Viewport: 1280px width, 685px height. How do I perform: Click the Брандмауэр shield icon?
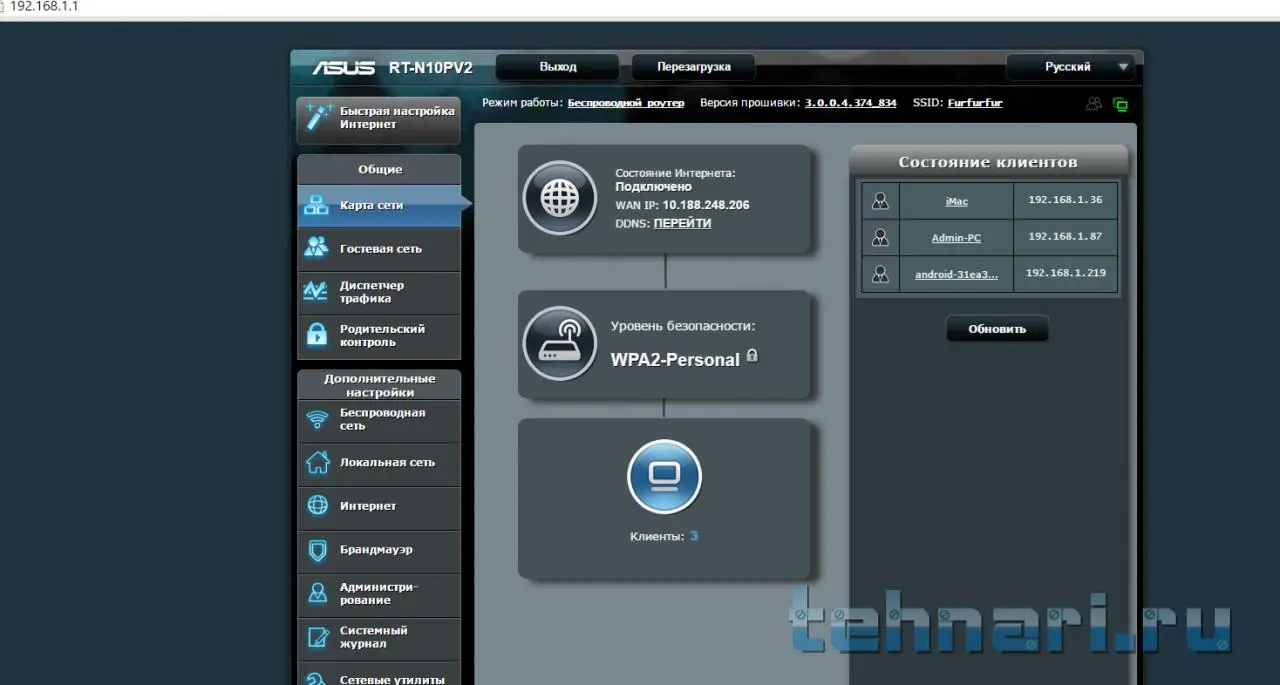click(317, 549)
